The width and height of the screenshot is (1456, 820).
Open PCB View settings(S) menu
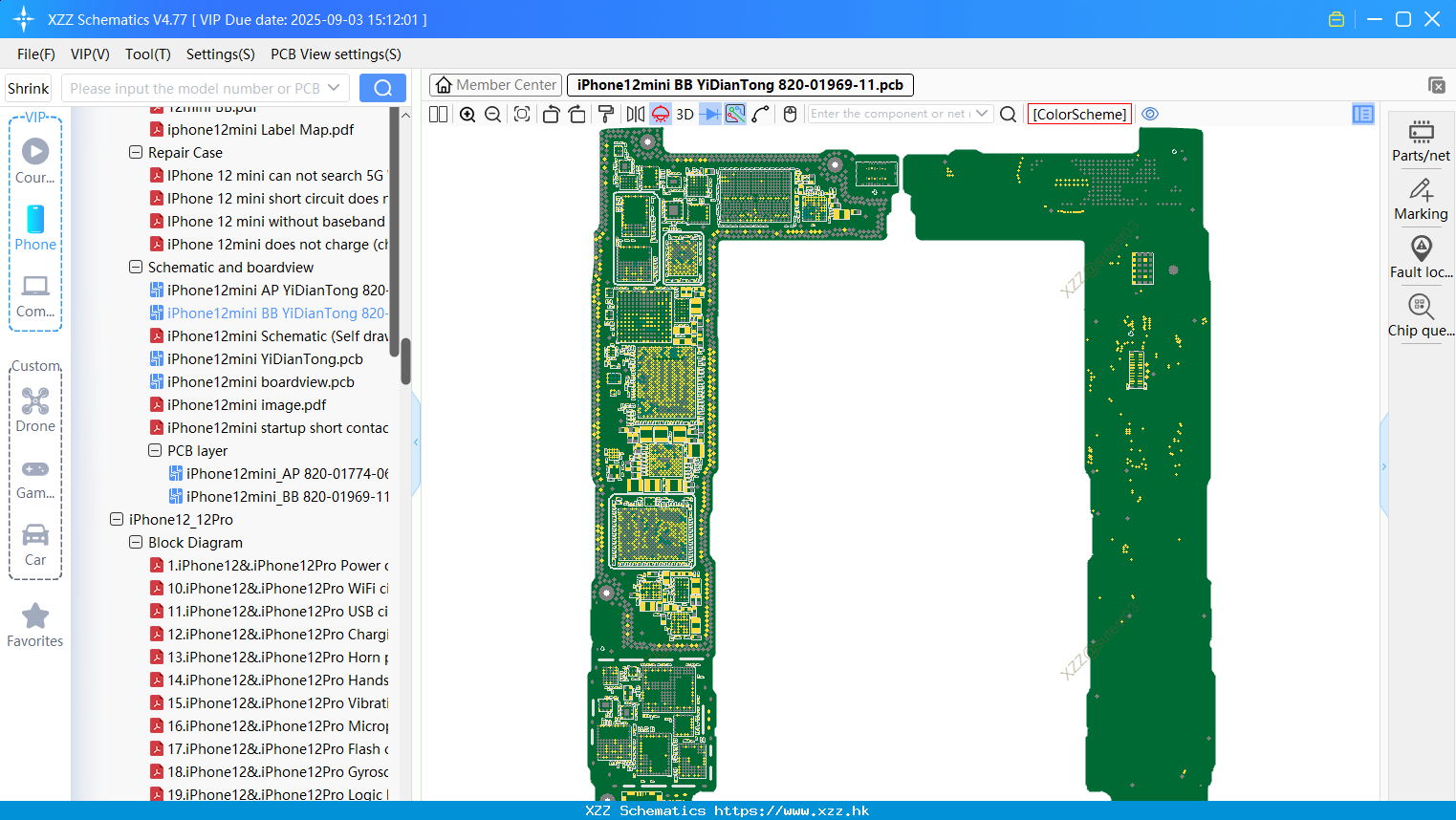(x=336, y=54)
